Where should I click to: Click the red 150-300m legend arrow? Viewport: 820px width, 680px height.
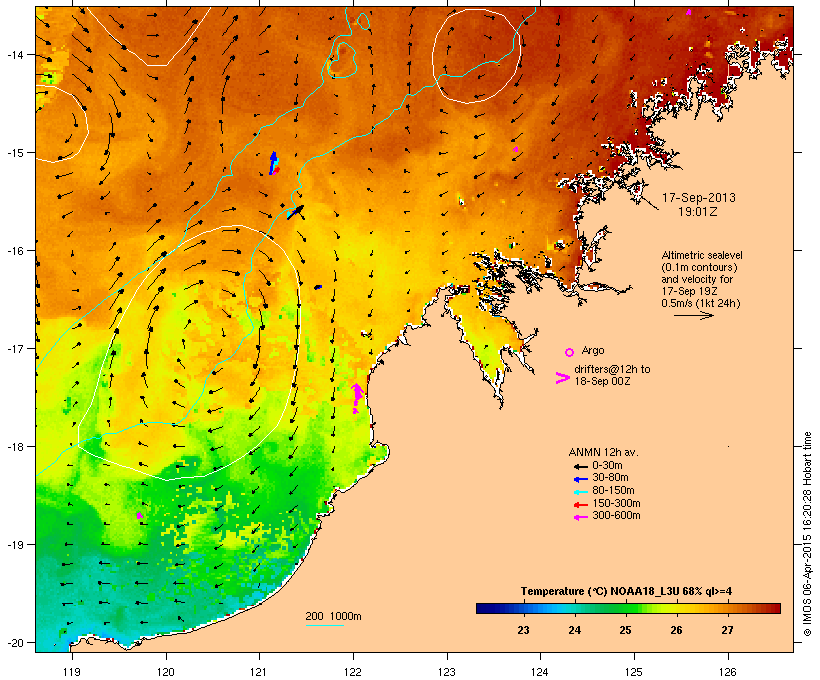point(580,505)
